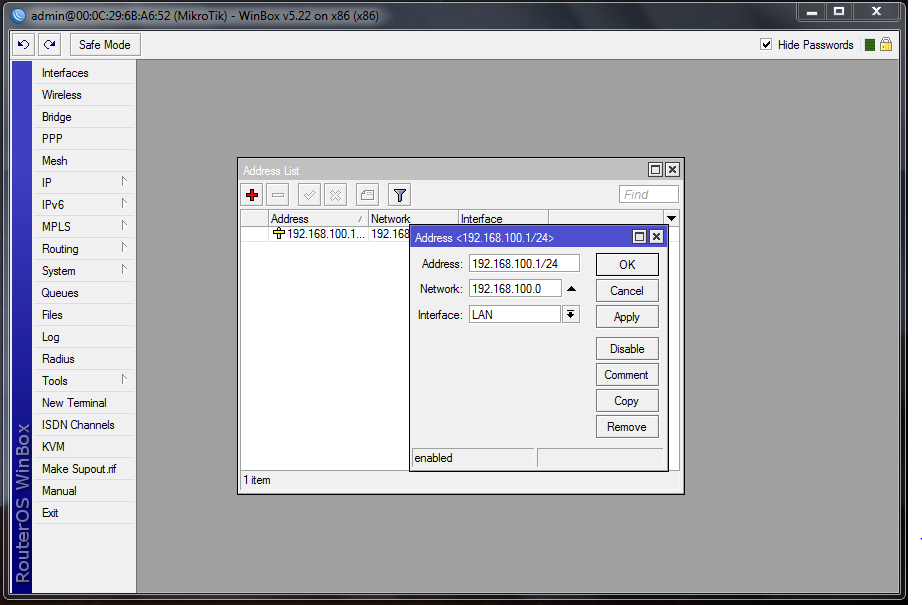Uncheck the Hide Passwords option

[x=766, y=44]
